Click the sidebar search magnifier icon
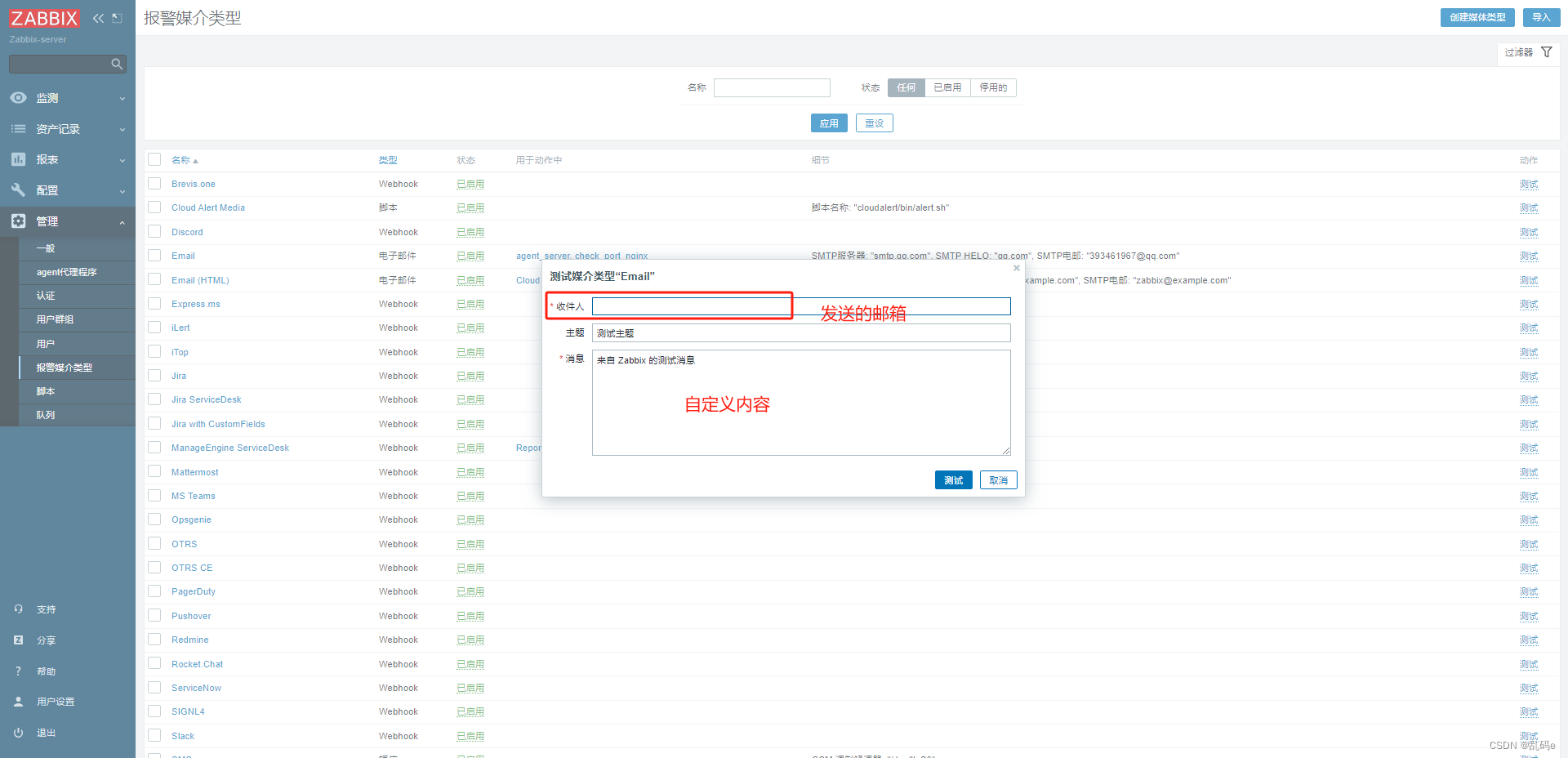Image resolution: width=1568 pixels, height=758 pixels. (x=117, y=64)
